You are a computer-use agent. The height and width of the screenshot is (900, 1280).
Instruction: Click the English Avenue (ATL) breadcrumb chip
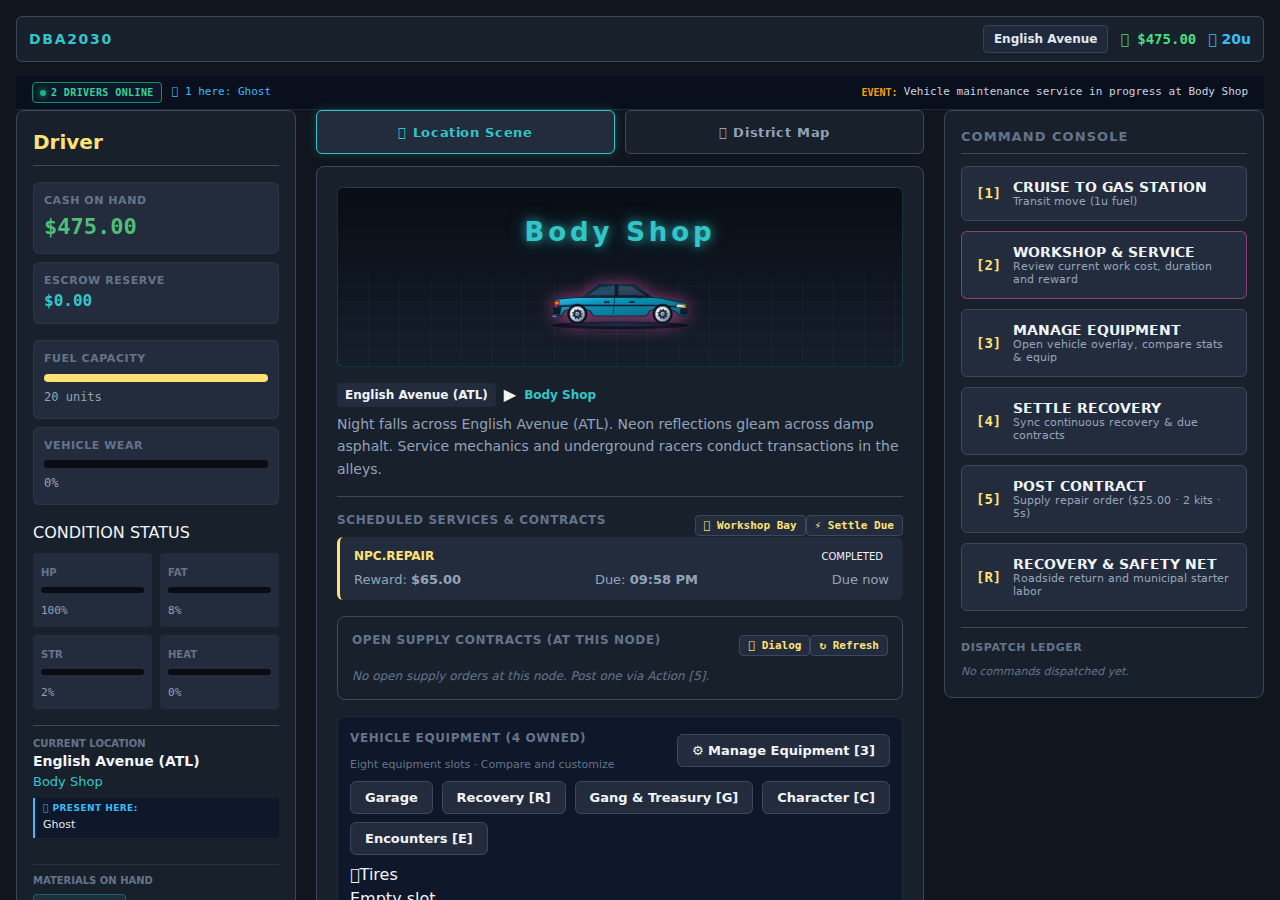[416, 395]
